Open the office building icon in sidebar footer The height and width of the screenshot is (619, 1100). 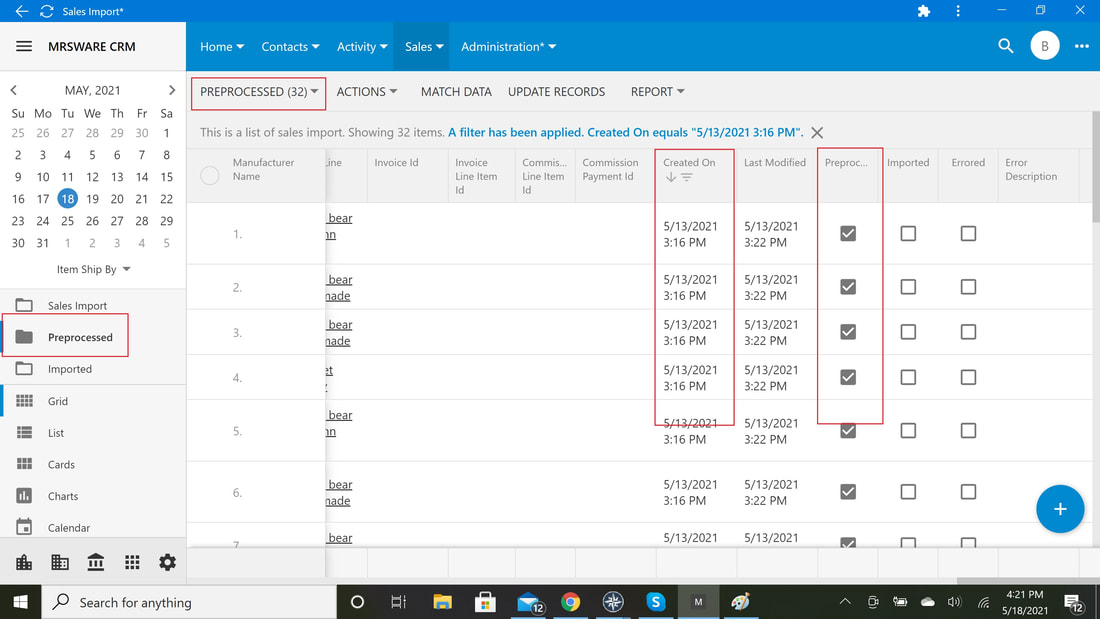tap(60, 562)
